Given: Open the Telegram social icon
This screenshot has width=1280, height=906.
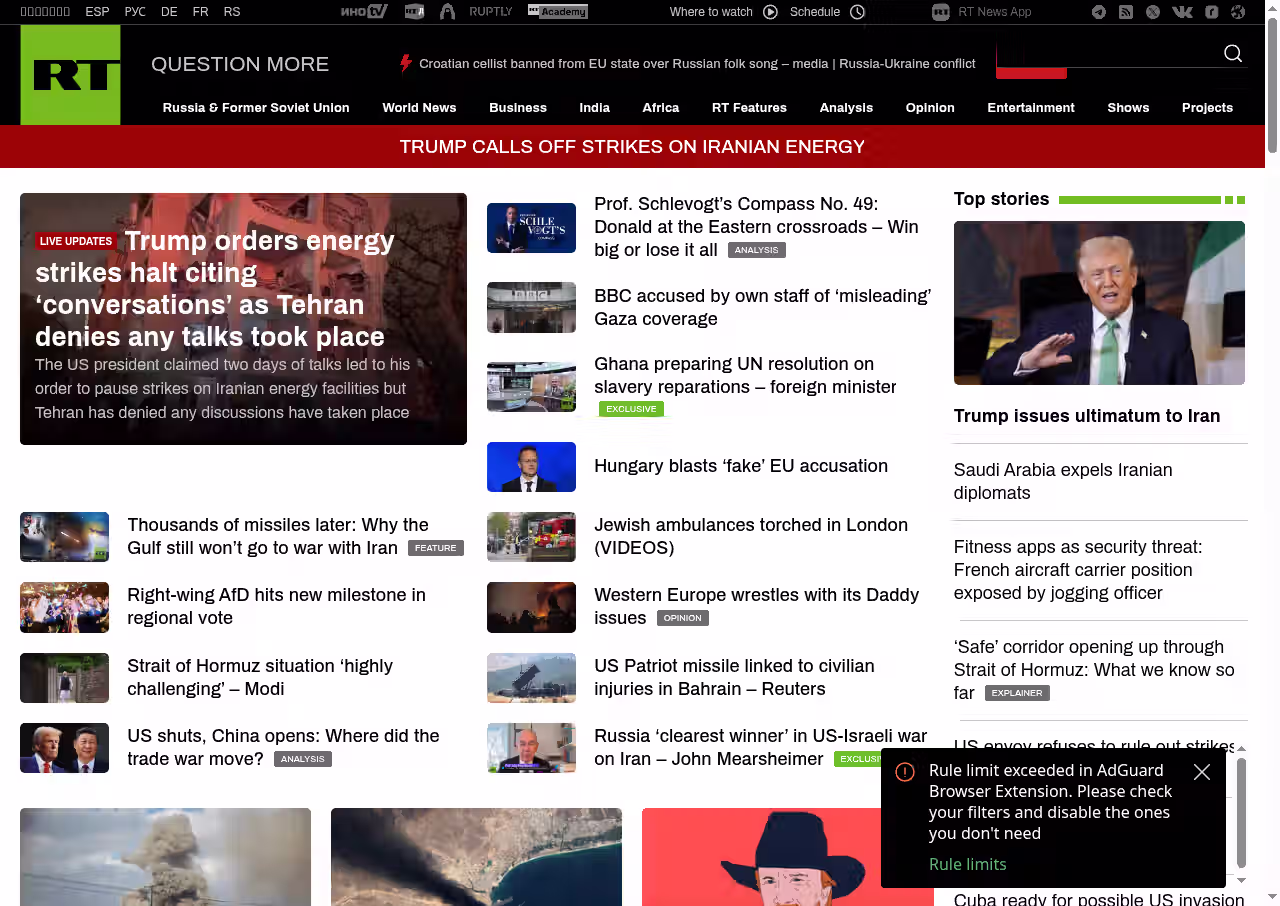Looking at the screenshot, I should coord(1099,12).
